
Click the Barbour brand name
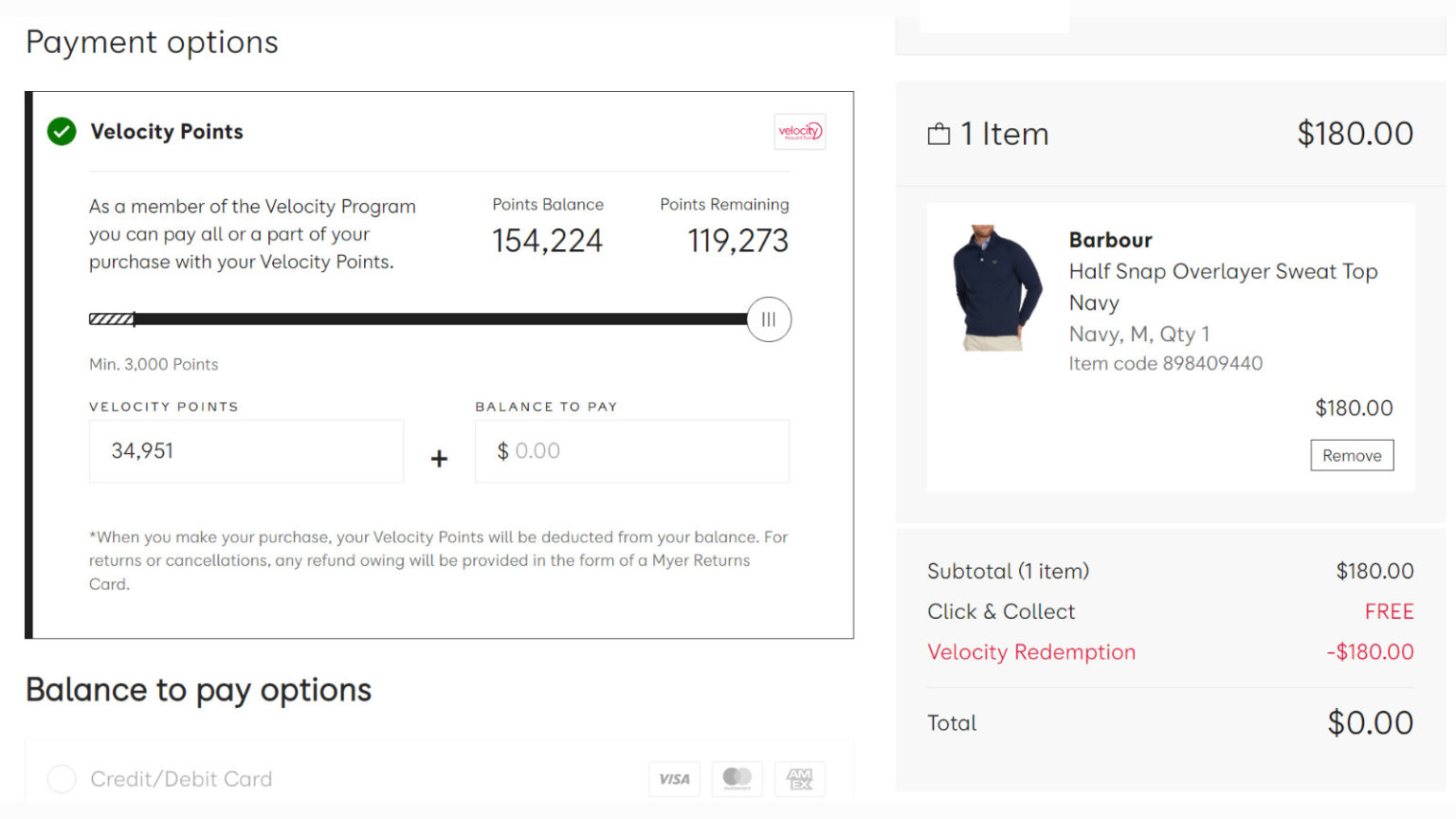(x=1110, y=240)
